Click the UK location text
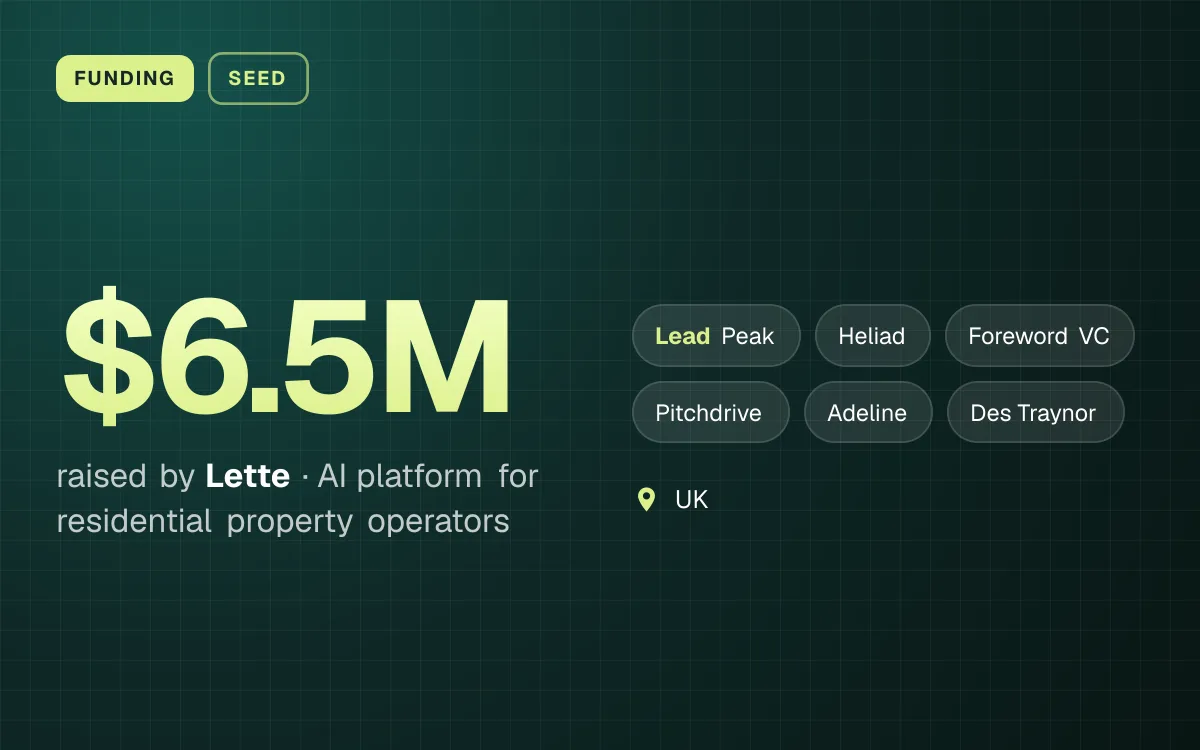The image size is (1200, 750). [x=692, y=499]
